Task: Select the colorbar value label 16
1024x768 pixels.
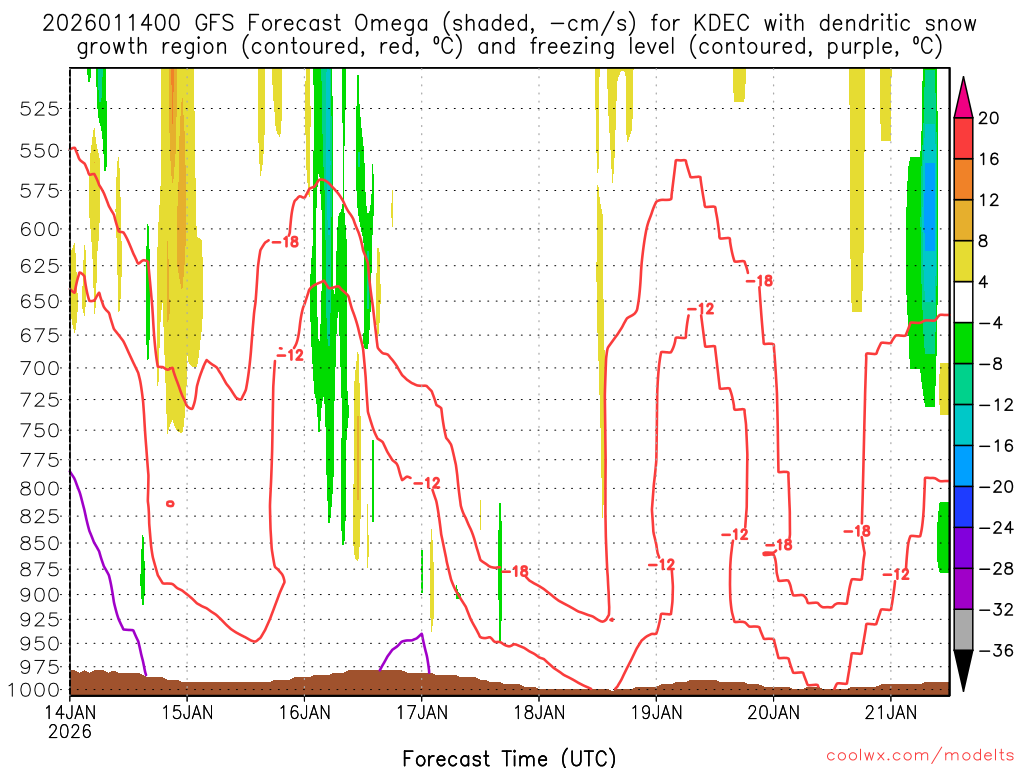Action: (989, 159)
